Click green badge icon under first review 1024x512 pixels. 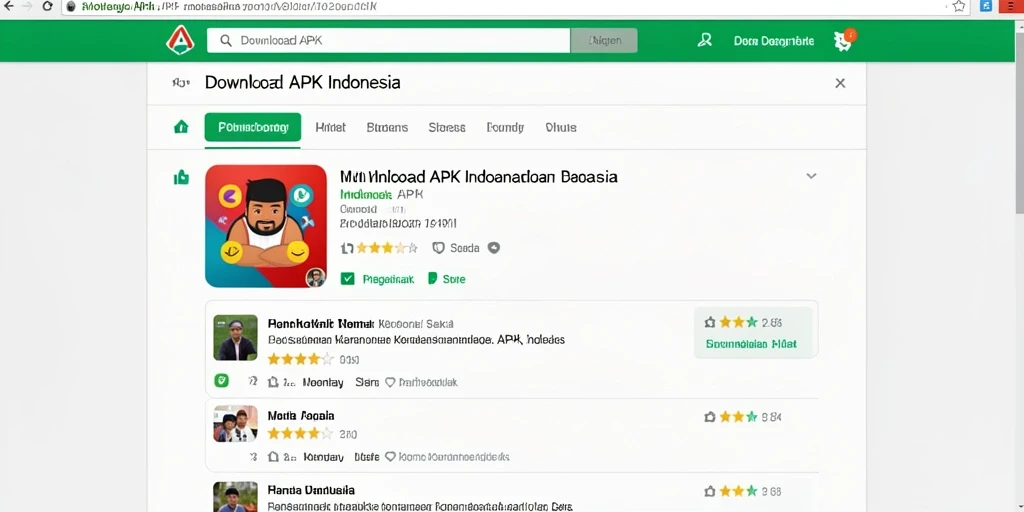pos(221,381)
